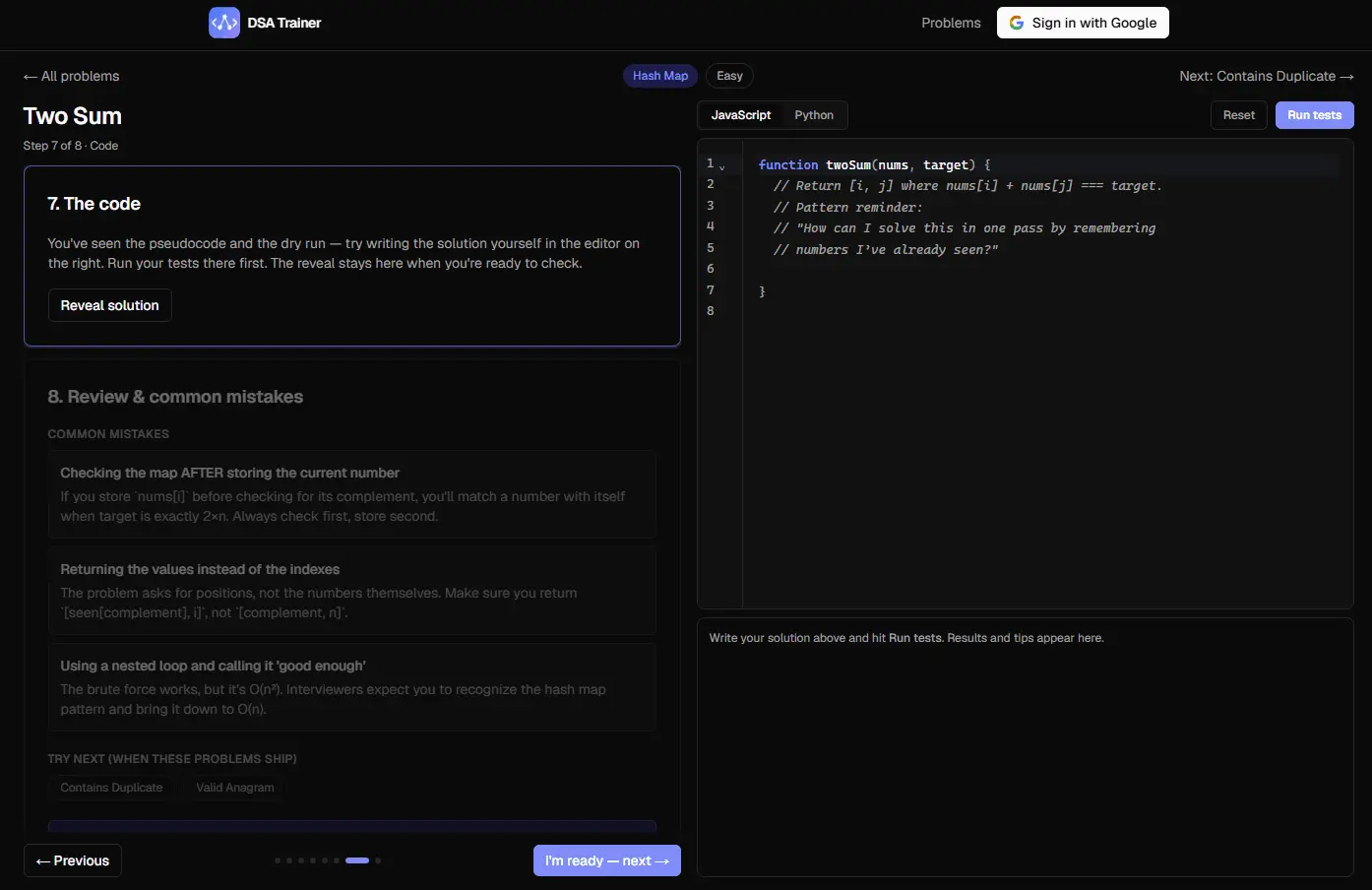Go to Next: Contains Duplicate
Screen dimensions: 1372x890
(x=1267, y=76)
